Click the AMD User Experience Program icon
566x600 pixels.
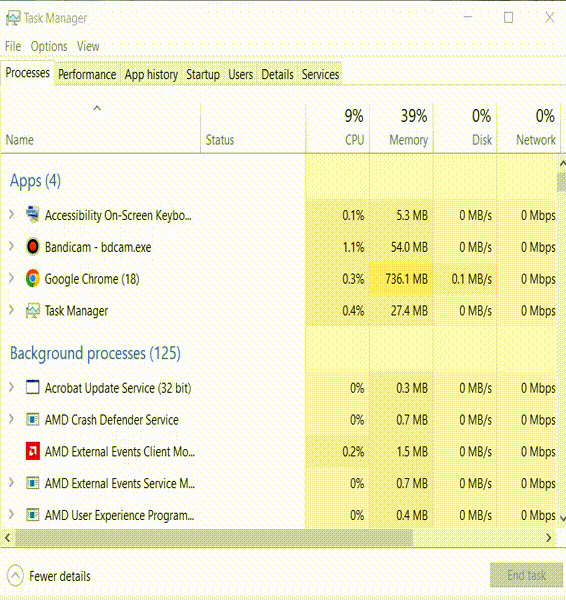click(x=33, y=515)
